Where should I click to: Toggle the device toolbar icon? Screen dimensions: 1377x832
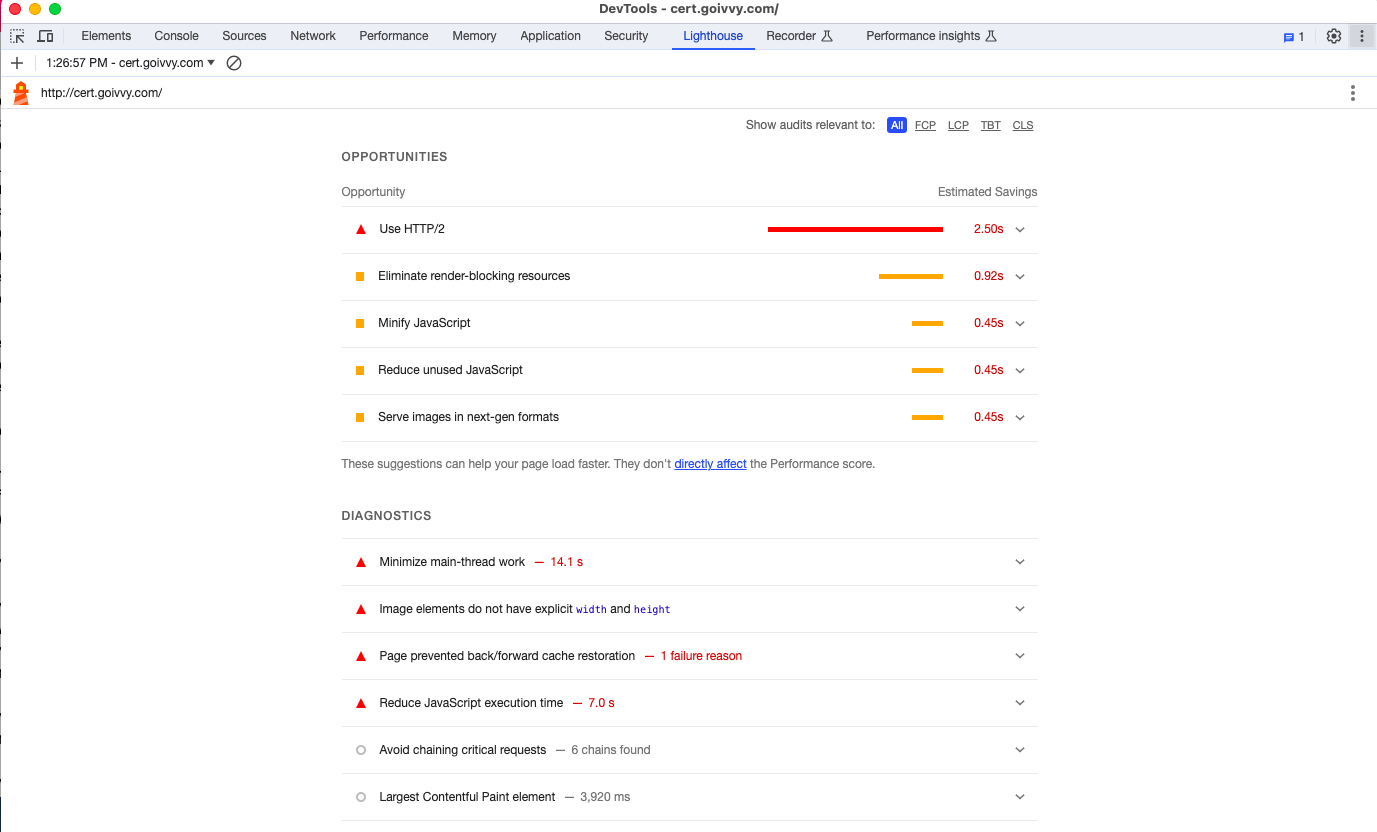pyautogui.click(x=45, y=36)
